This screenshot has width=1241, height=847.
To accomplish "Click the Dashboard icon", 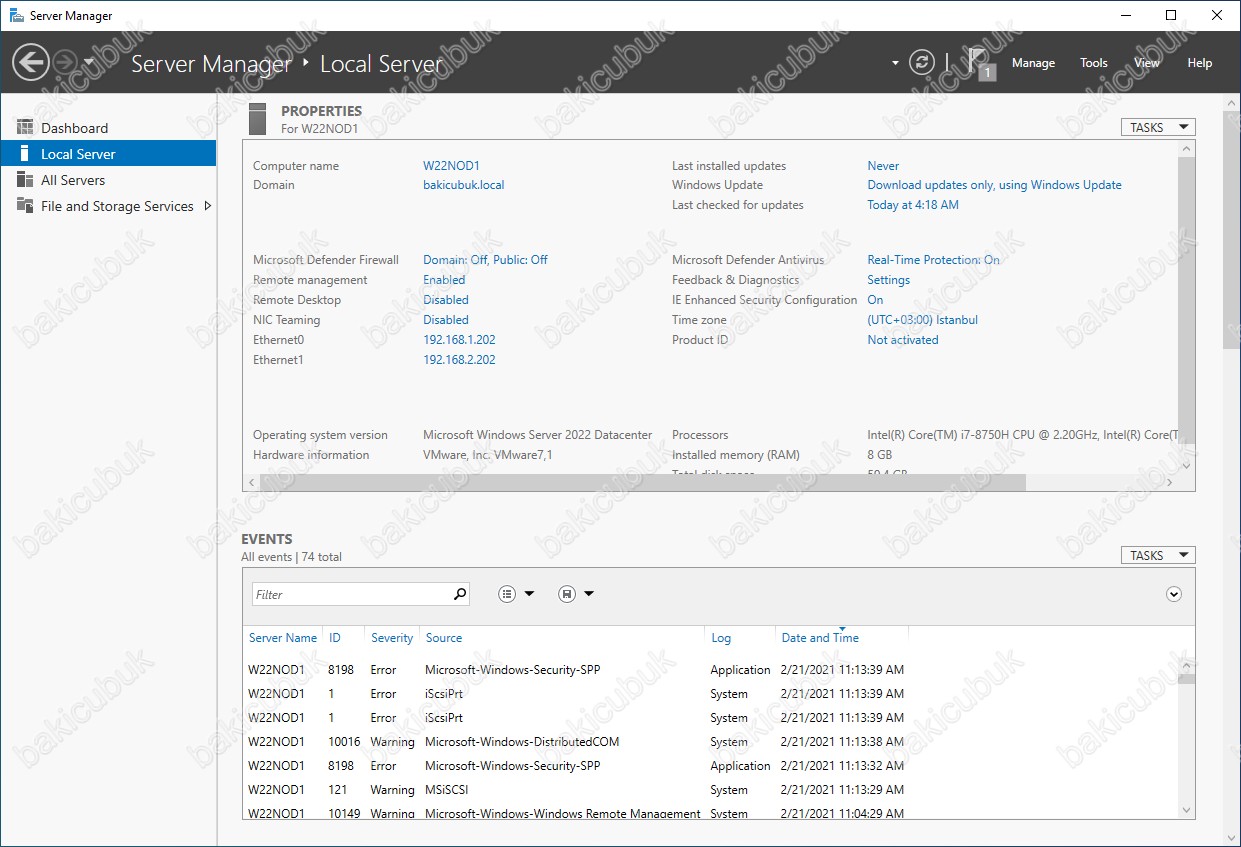I will pos(25,127).
